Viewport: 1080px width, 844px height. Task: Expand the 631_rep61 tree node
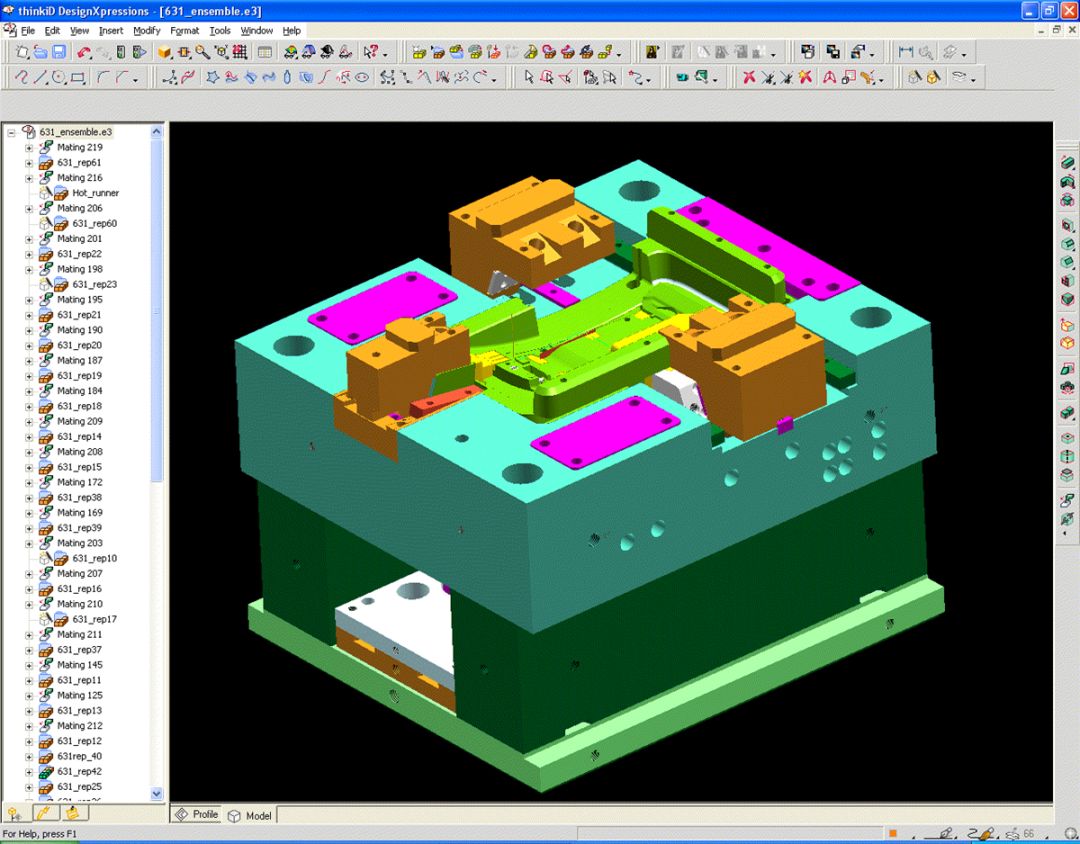[29, 163]
